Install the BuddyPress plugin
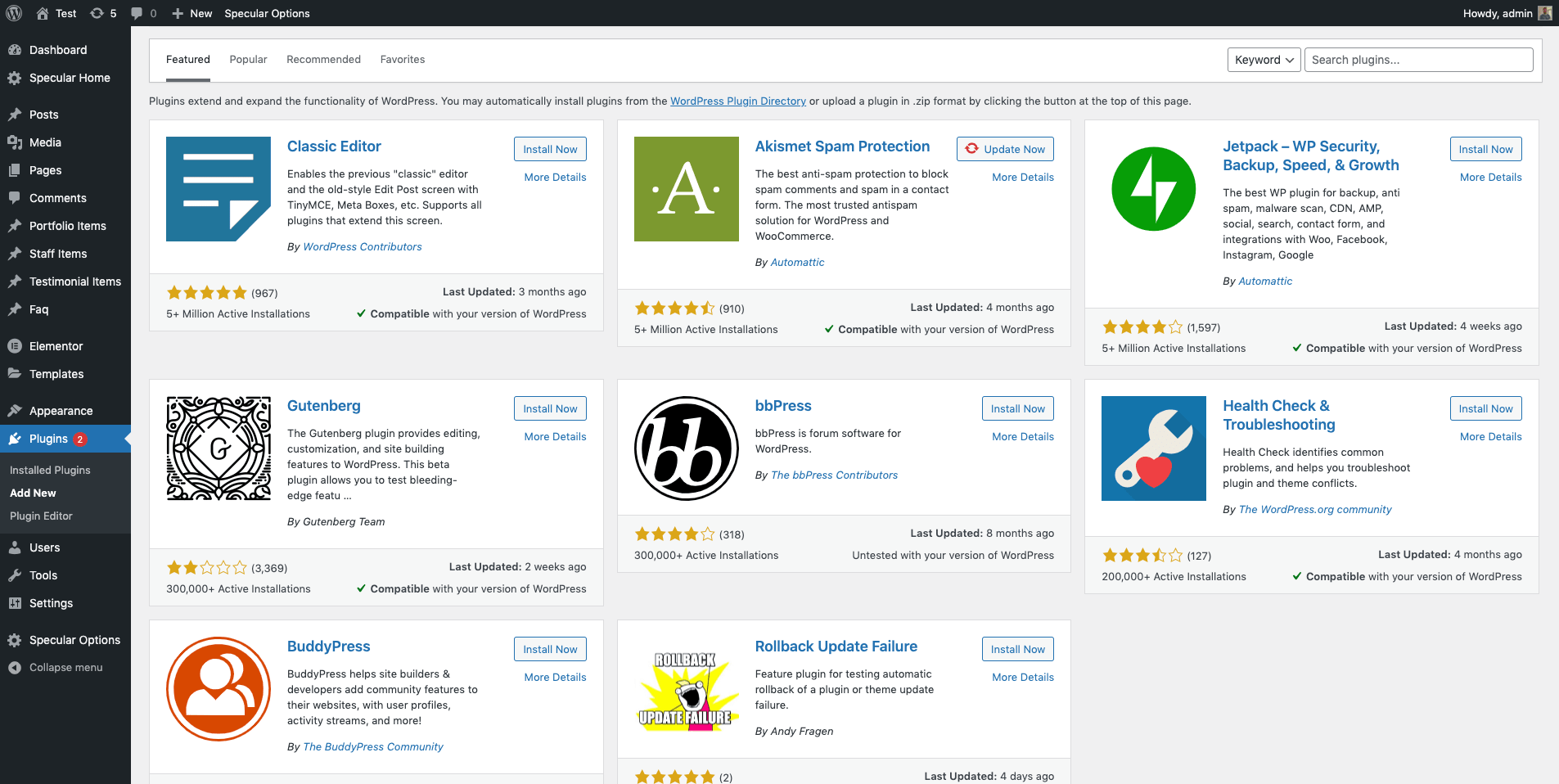 pos(550,649)
